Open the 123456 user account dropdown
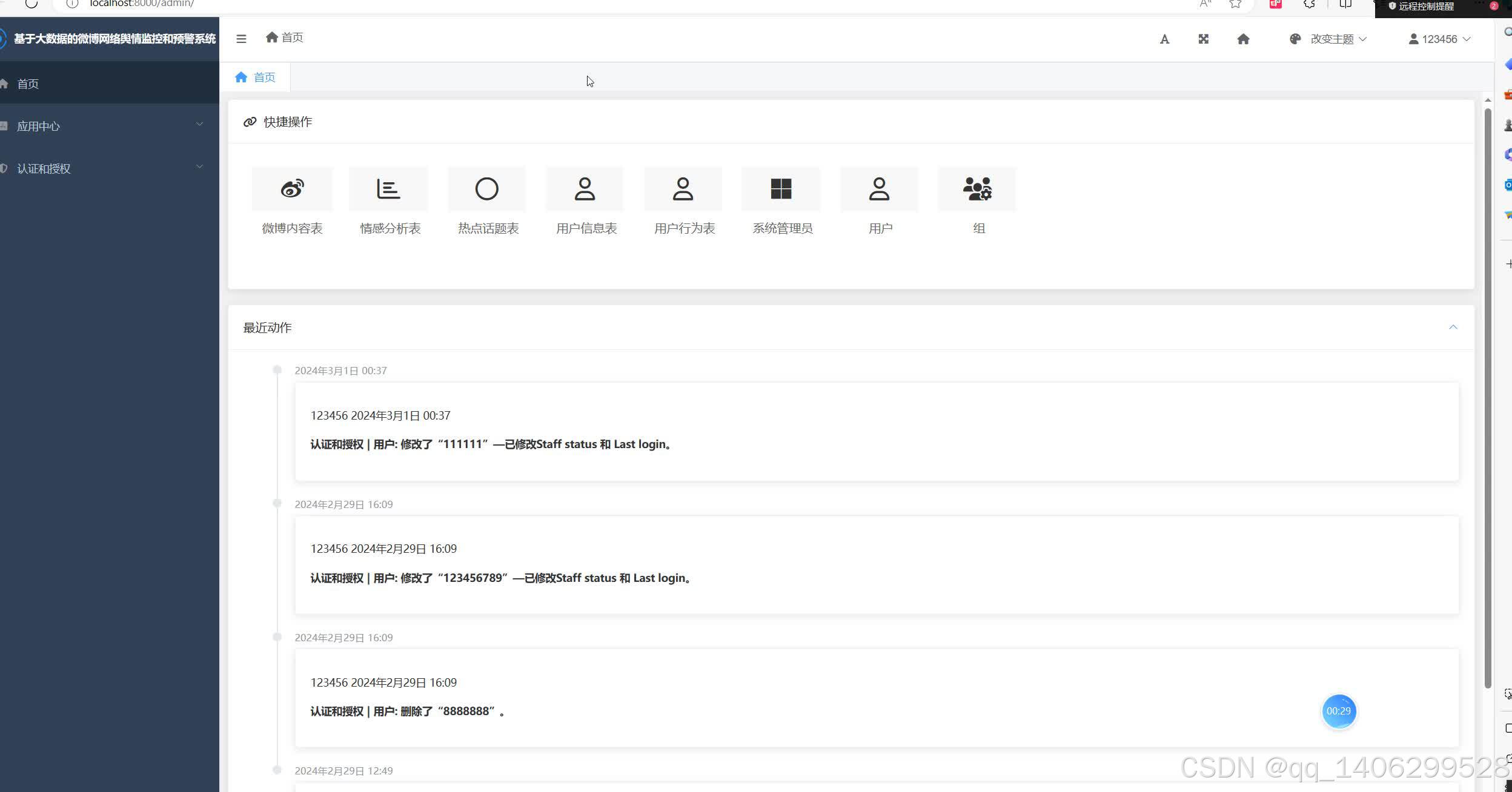The height and width of the screenshot is (792, 1512). [1439, 39]
